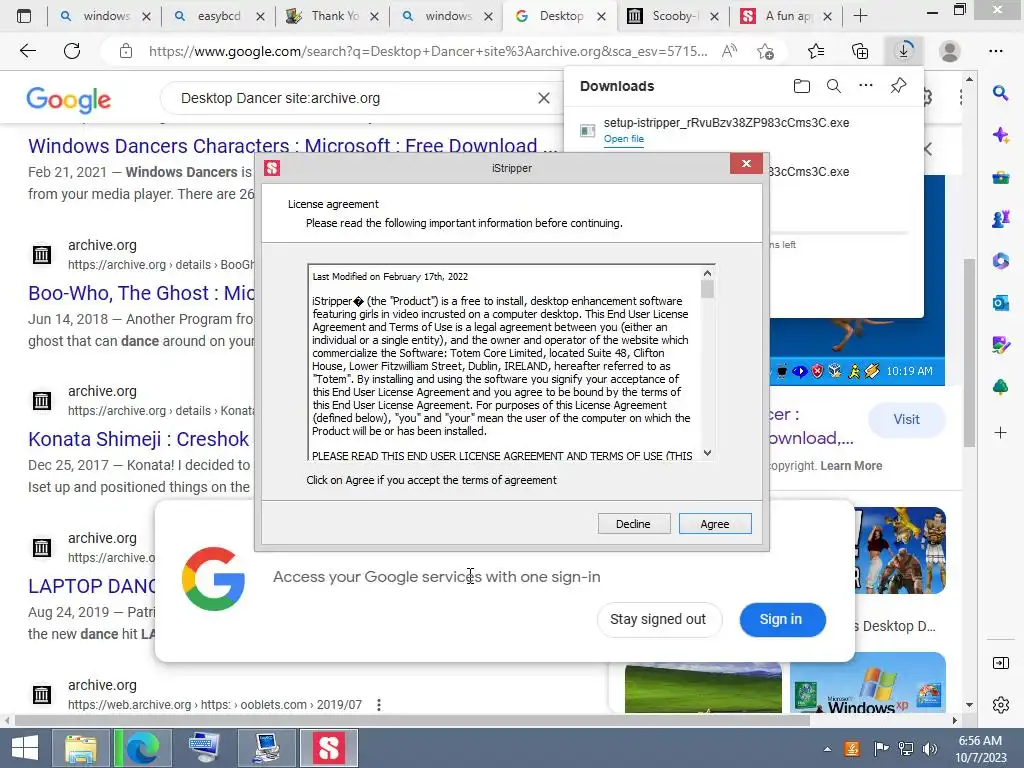The image size is (1024, 768).
Task: Click the address bar URL
Action: pyautogui.click(x=428, y=51)
